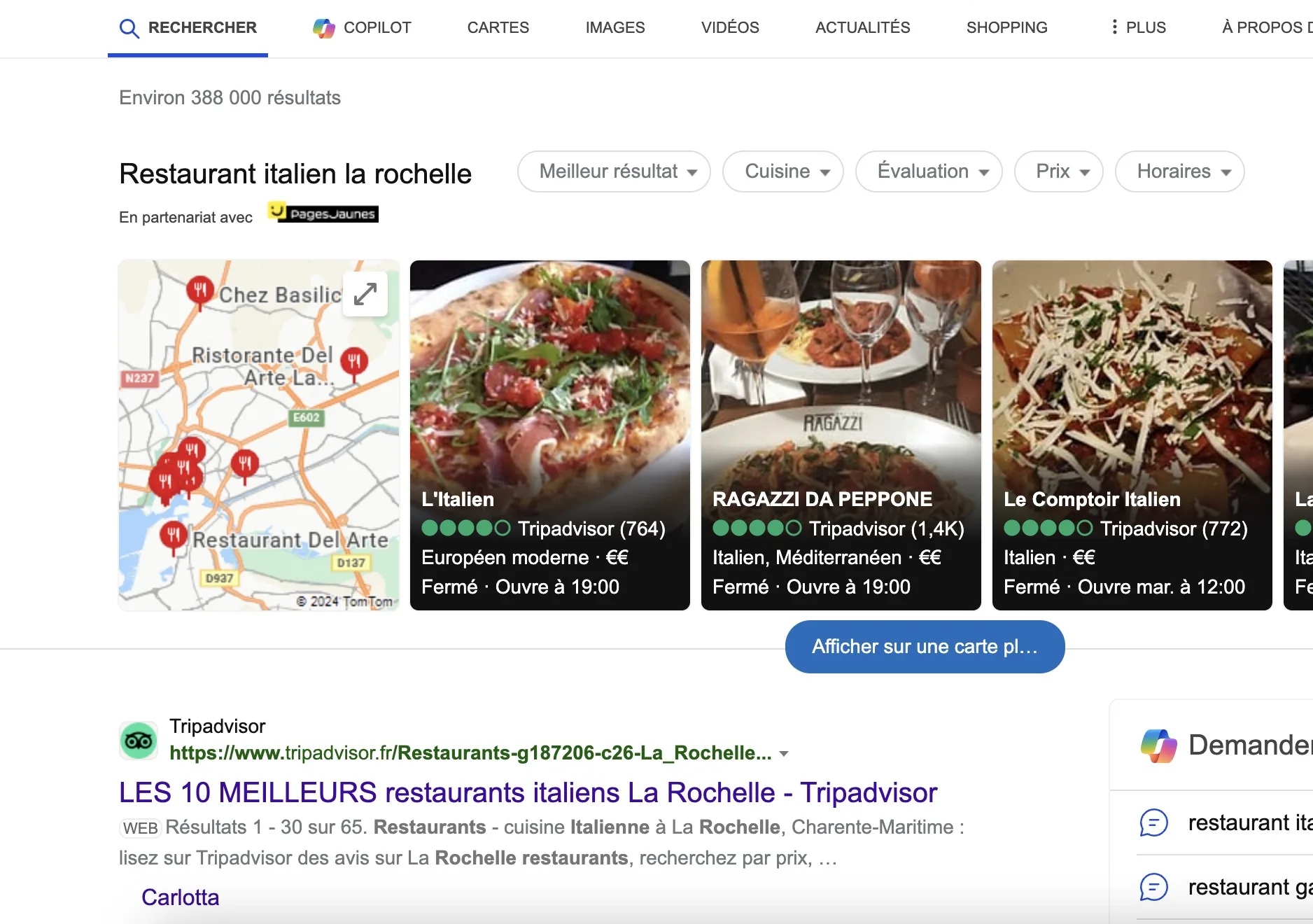Image resolution: width=1313 pixels, height=924 pixels.
Task: Click the PagesJaunes partner logo
Action: click(323, 213)
